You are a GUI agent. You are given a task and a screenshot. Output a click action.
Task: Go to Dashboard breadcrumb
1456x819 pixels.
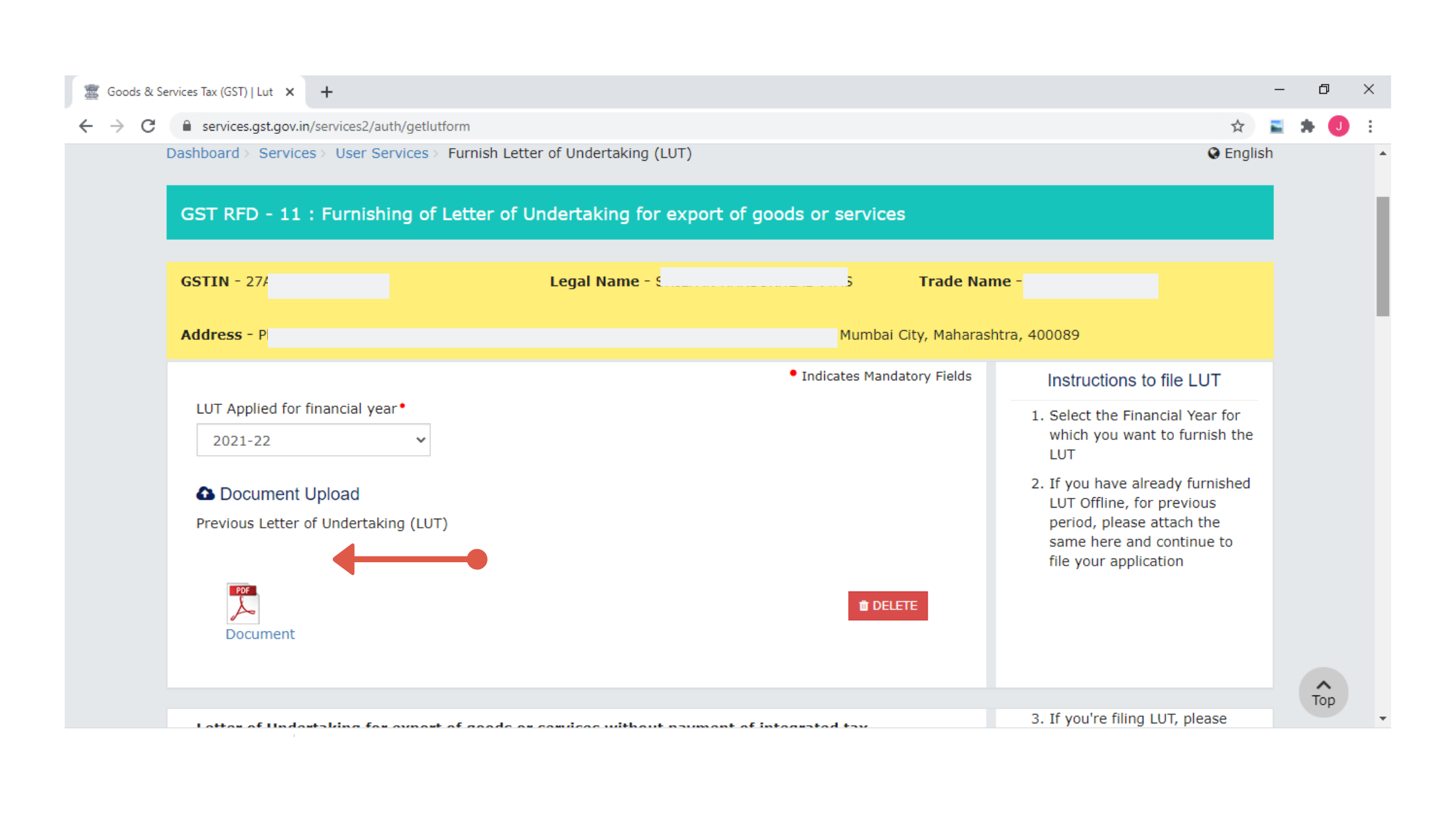(x=203, y=153)
